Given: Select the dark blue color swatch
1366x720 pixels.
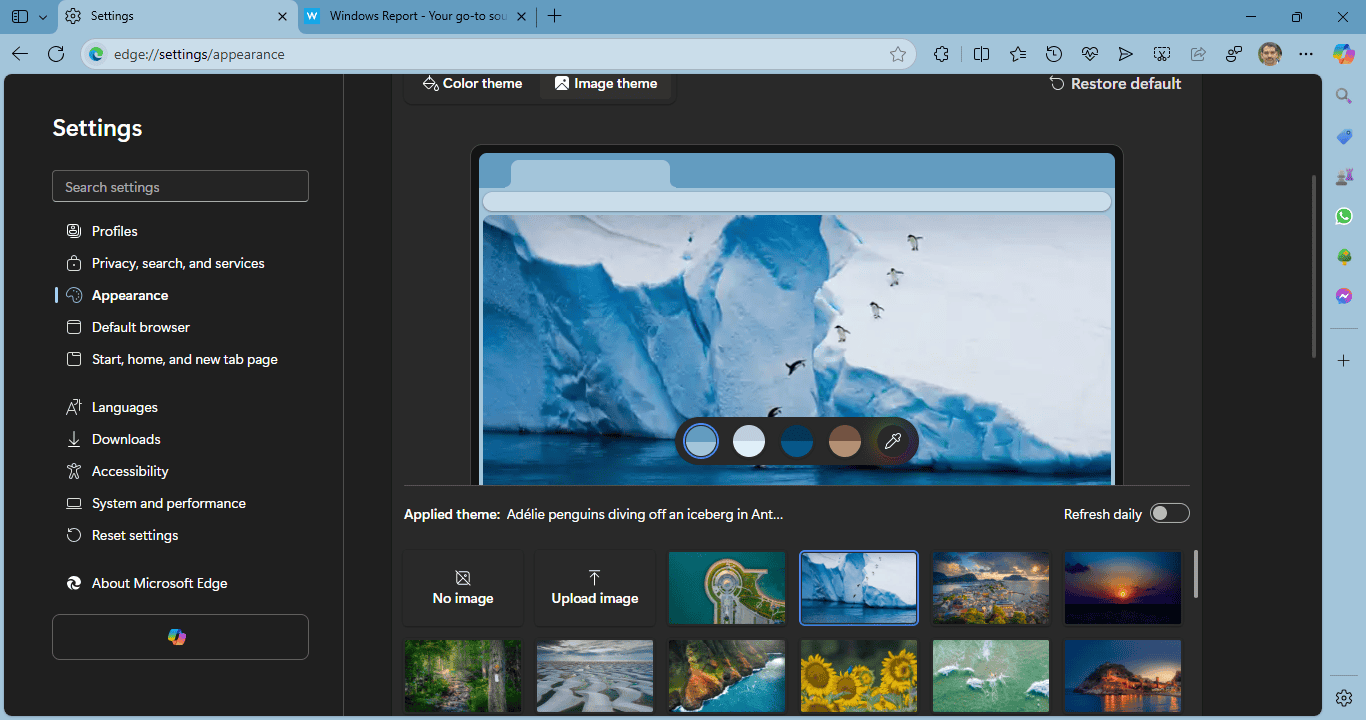Looking at the screenshot, I should [797, 441].
